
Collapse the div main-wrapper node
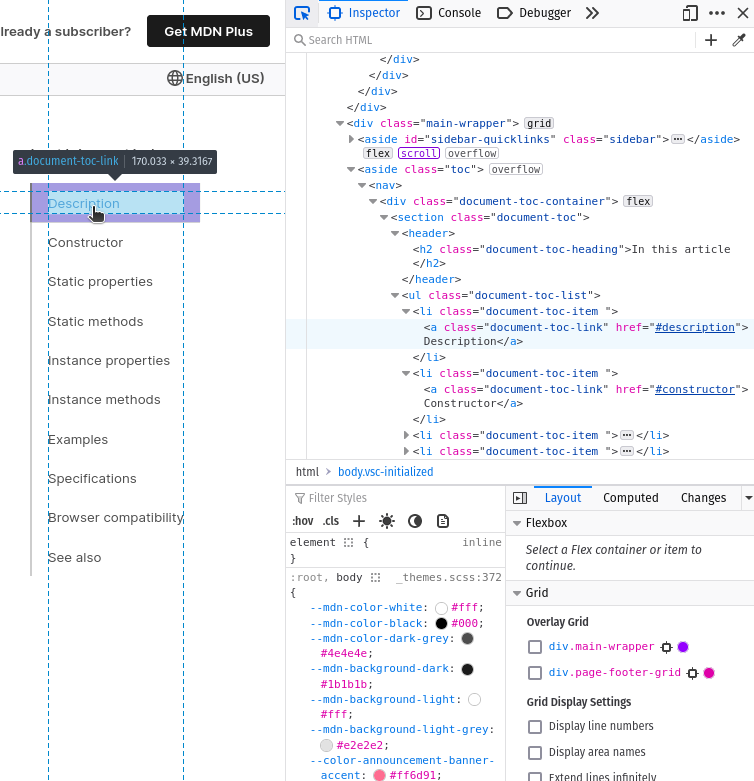(x=340, y=123)
